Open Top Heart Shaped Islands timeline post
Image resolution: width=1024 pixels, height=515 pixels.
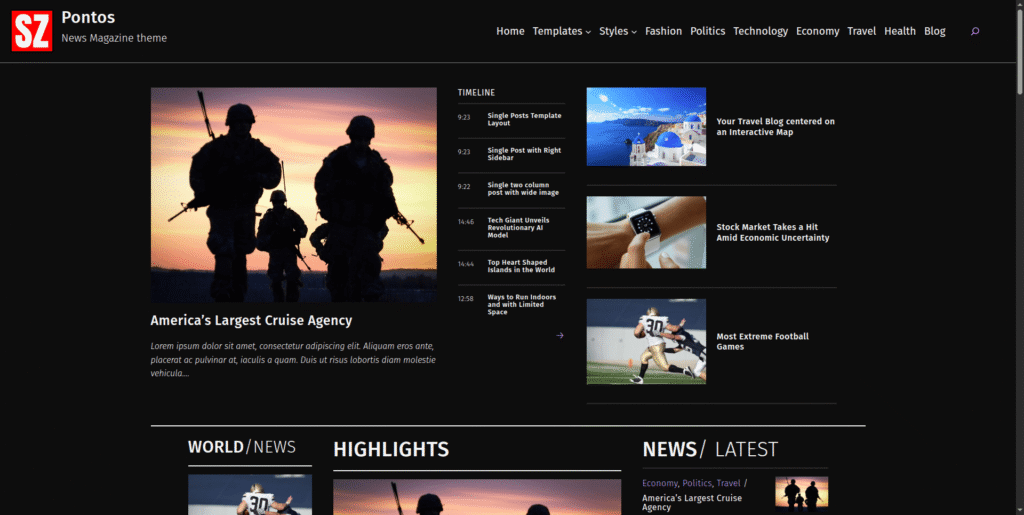tap(521, 266)
